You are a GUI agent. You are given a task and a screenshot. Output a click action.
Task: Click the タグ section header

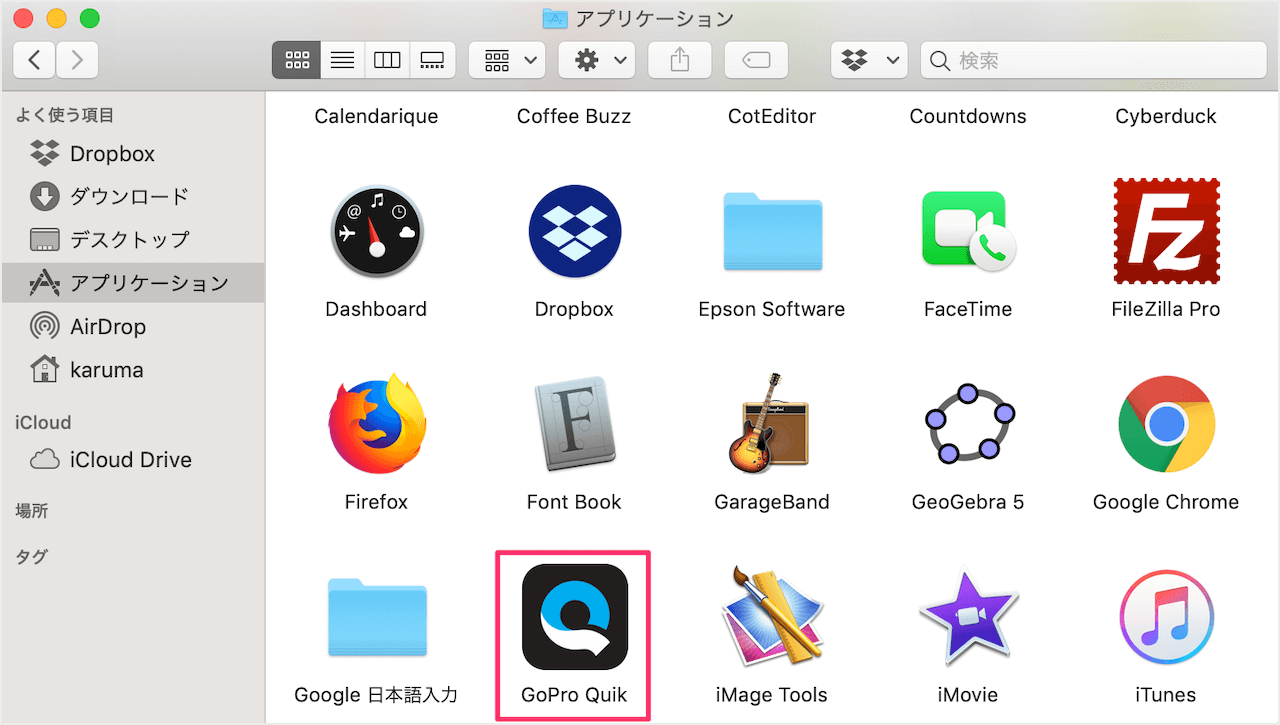click(x=32, y=557)
